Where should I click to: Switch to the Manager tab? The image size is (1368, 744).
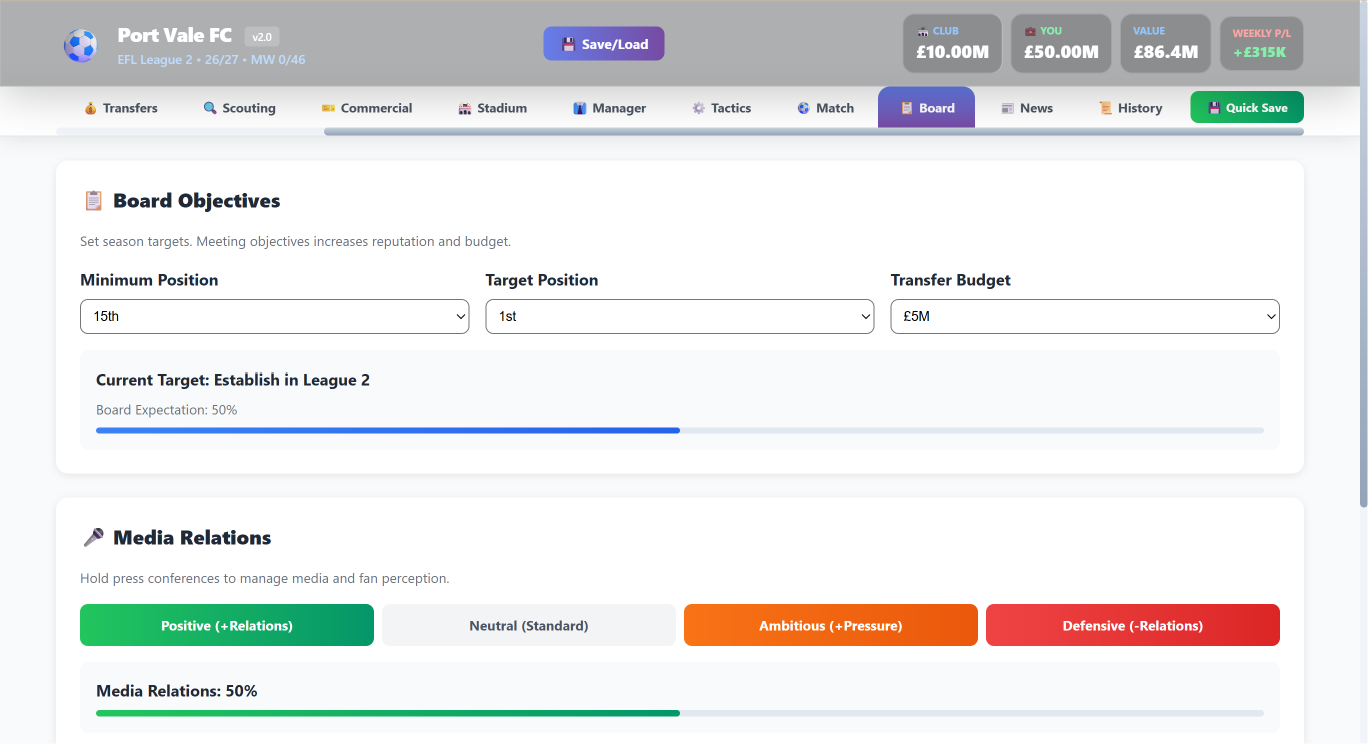(609, 108)
